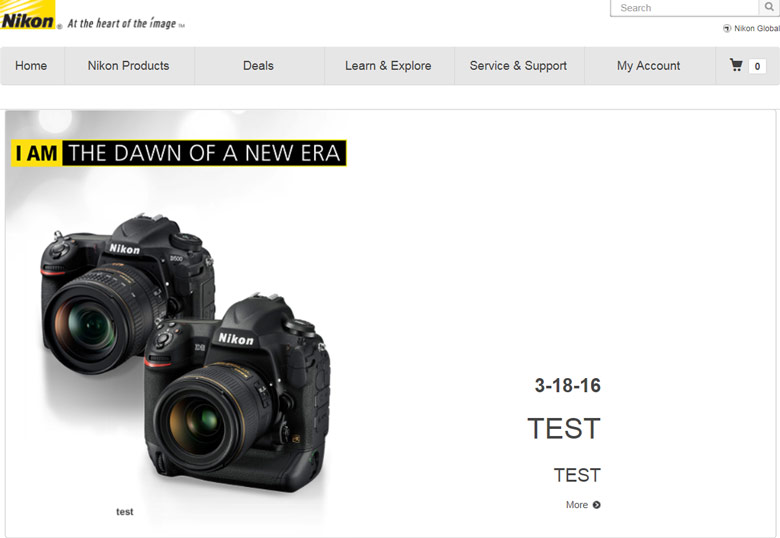Click the smaller TEST subheading above More
The width and height of the screenshot is (780, 538).
[577, 475]
